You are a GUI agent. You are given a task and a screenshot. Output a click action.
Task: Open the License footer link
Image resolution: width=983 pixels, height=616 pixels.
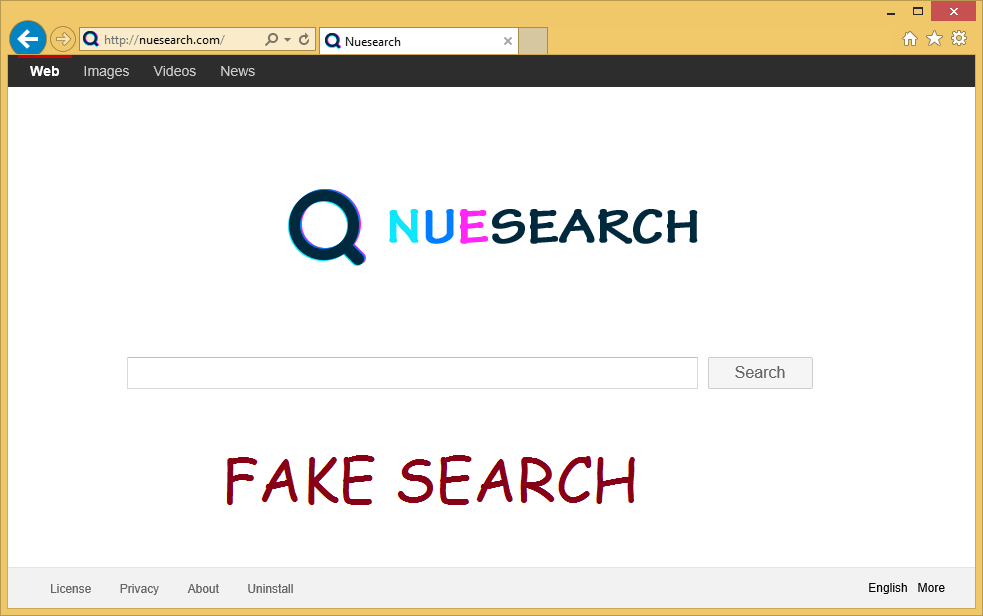click(70, 588)
